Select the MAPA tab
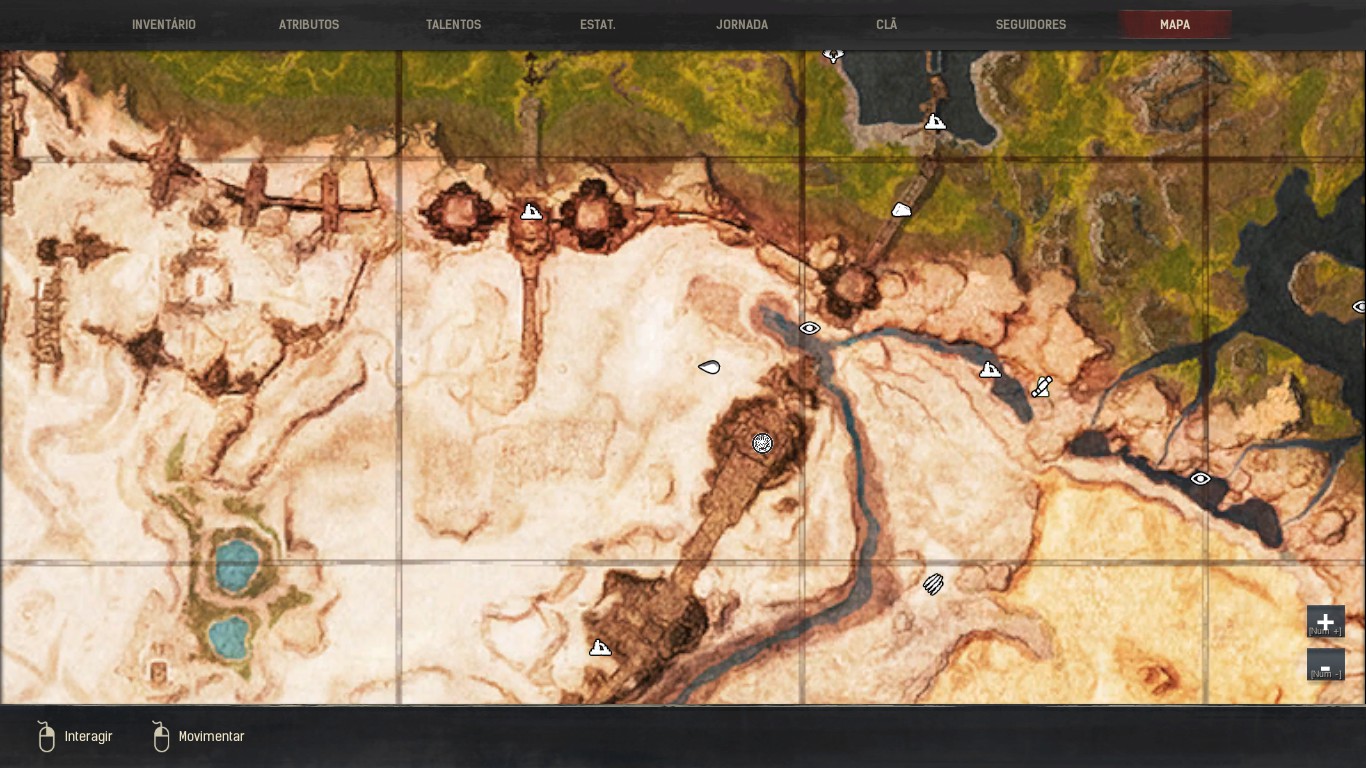Viewport: 1366px width, 768px height. point(1175,24)
